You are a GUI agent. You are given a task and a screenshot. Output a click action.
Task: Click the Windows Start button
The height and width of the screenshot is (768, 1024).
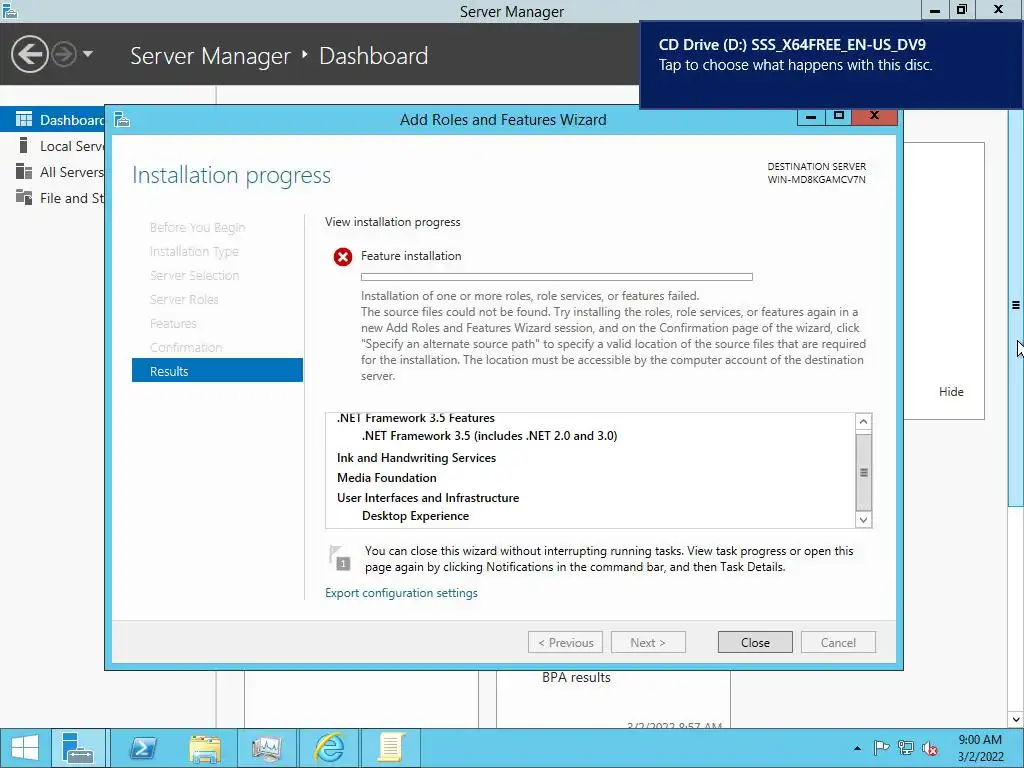[25, 748]
